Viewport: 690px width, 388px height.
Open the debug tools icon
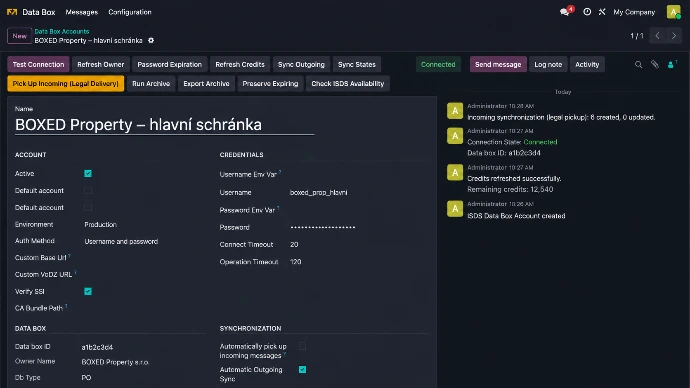coord(602,12)
